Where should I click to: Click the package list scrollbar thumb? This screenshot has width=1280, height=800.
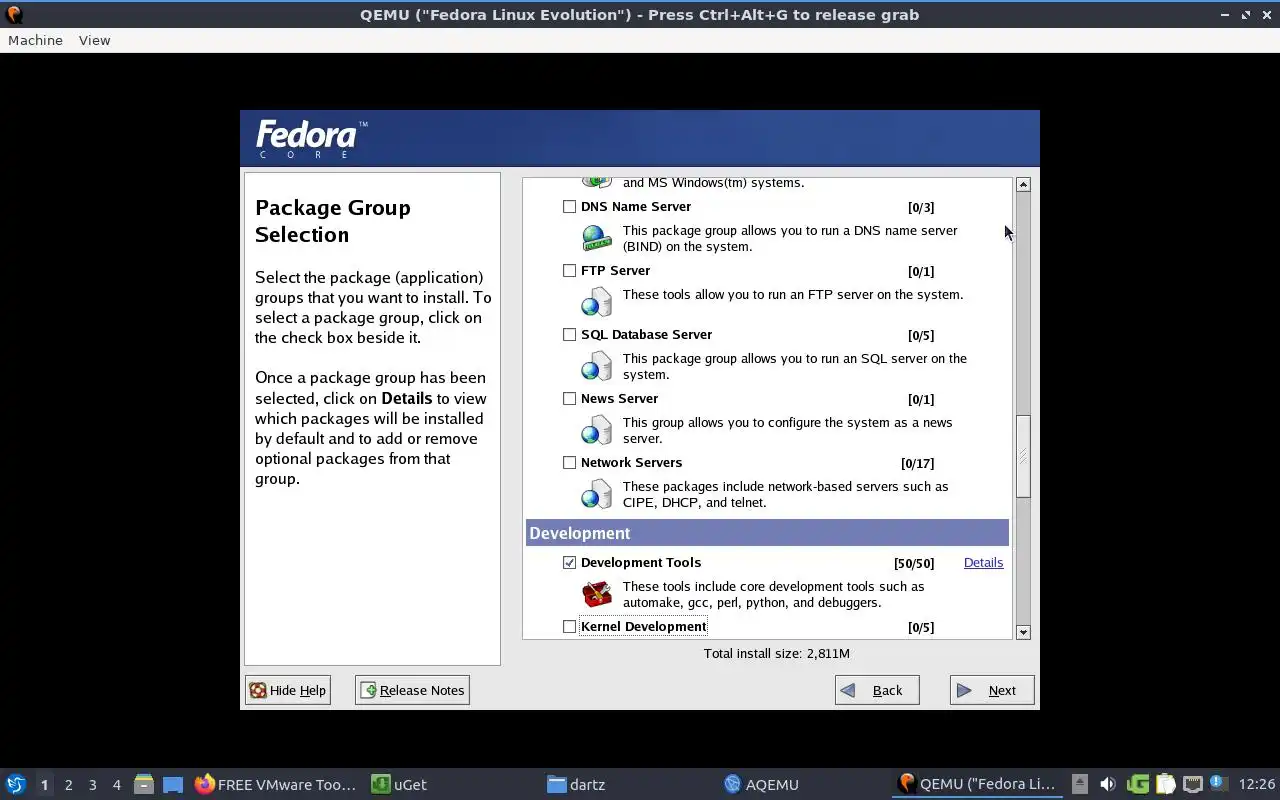tap(1023, 456)
